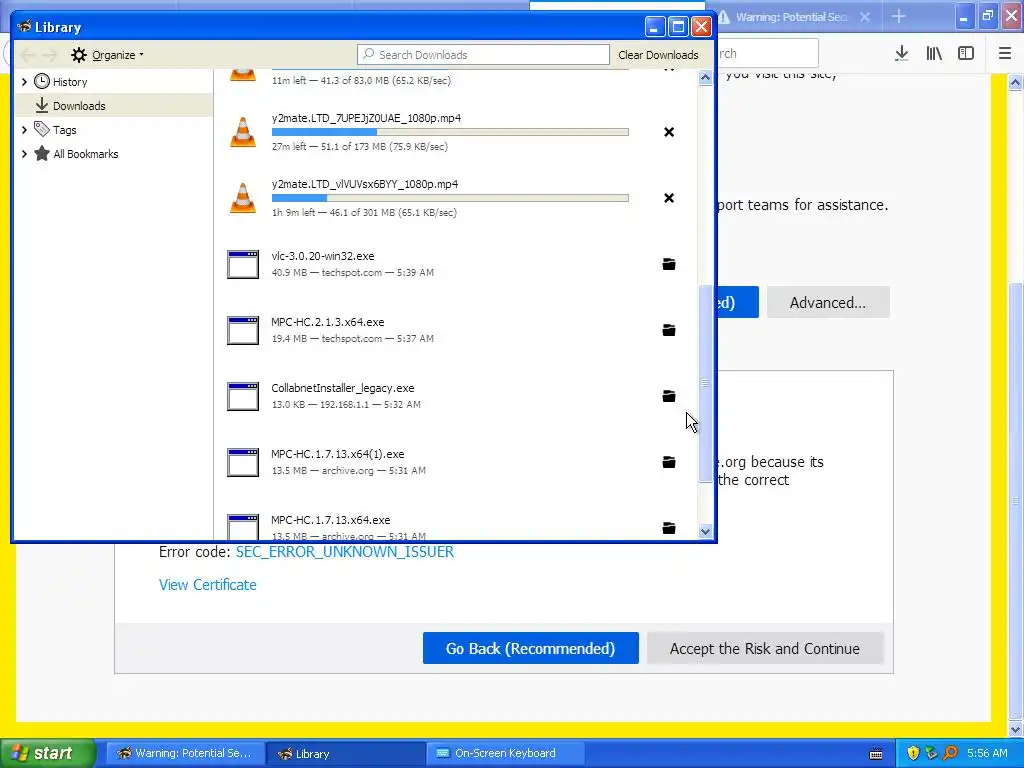
Task: Open the Windows start button
Action: coord(48,753)
